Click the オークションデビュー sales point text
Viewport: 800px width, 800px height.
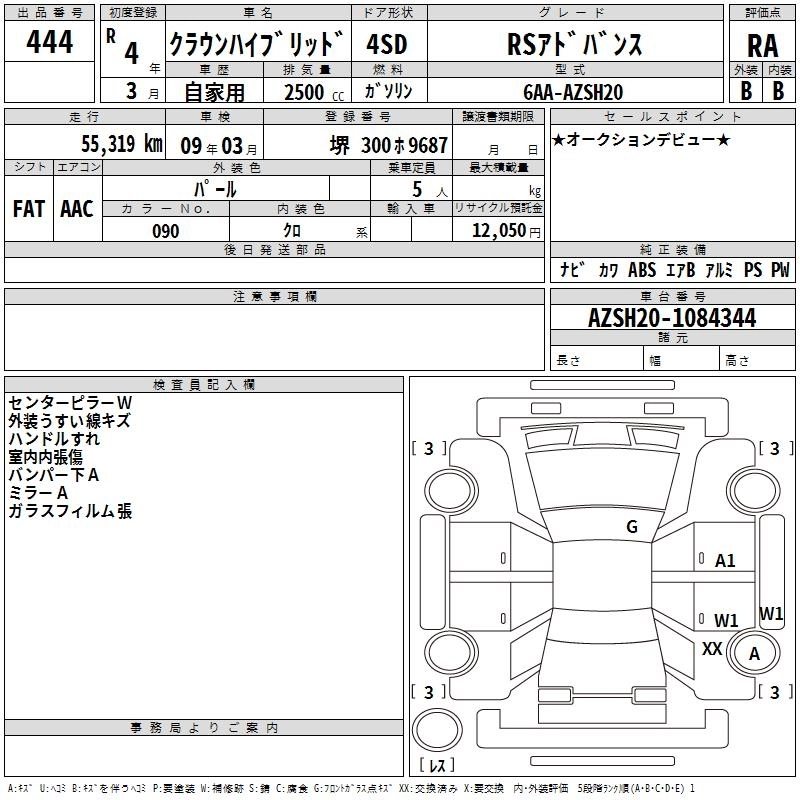coord(641,140)
